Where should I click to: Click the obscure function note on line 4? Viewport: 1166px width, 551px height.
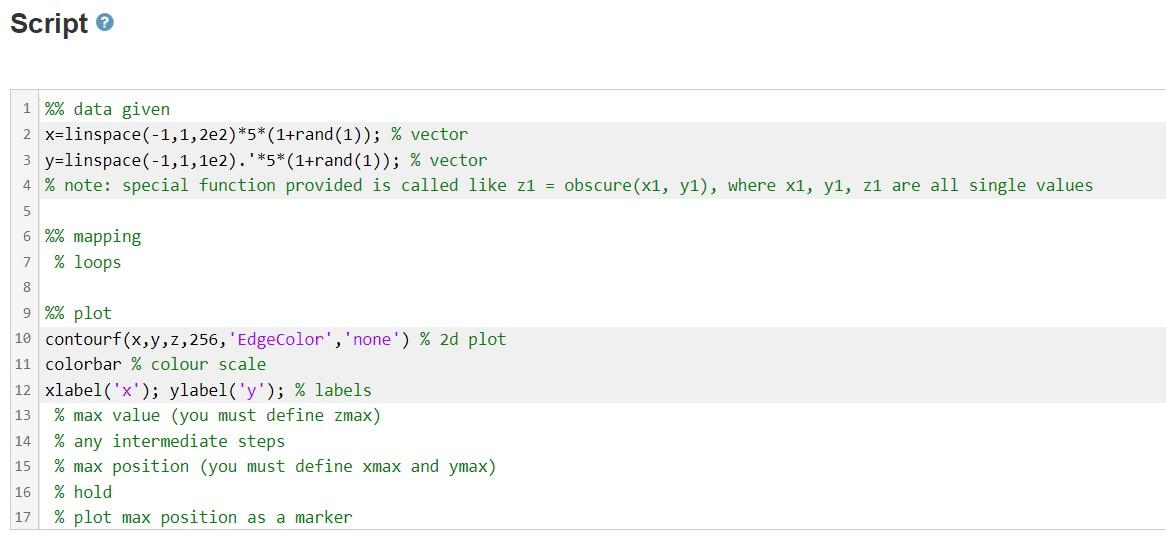coord(569,185)
